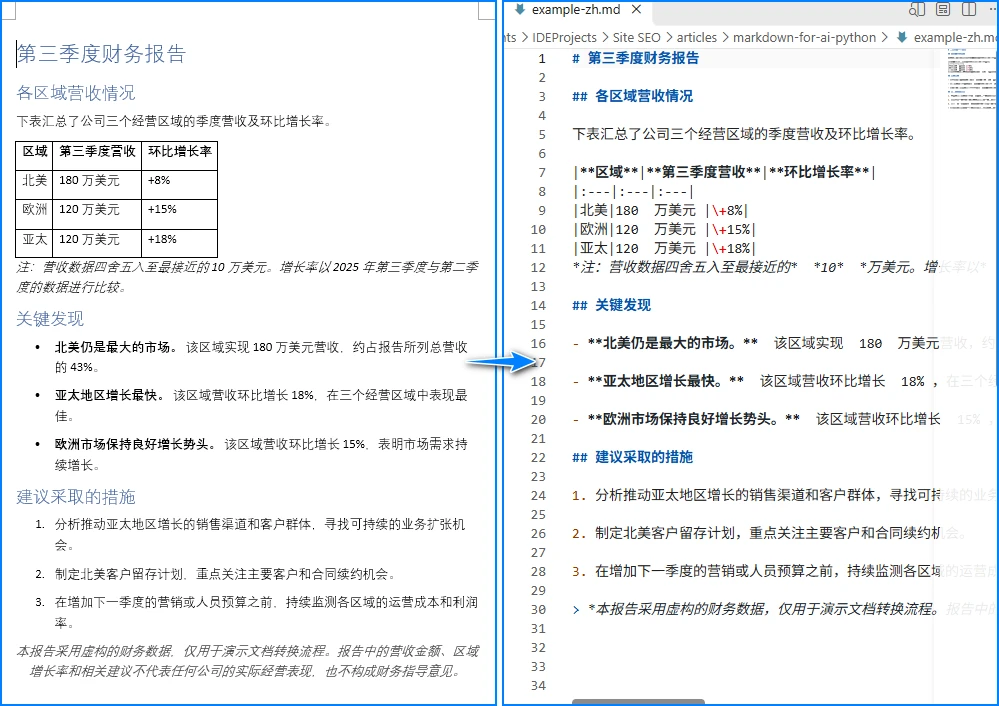Click line number 34 in the gutter
The image size is (999, 706).
pyautogui.click(x=538, y=686)
